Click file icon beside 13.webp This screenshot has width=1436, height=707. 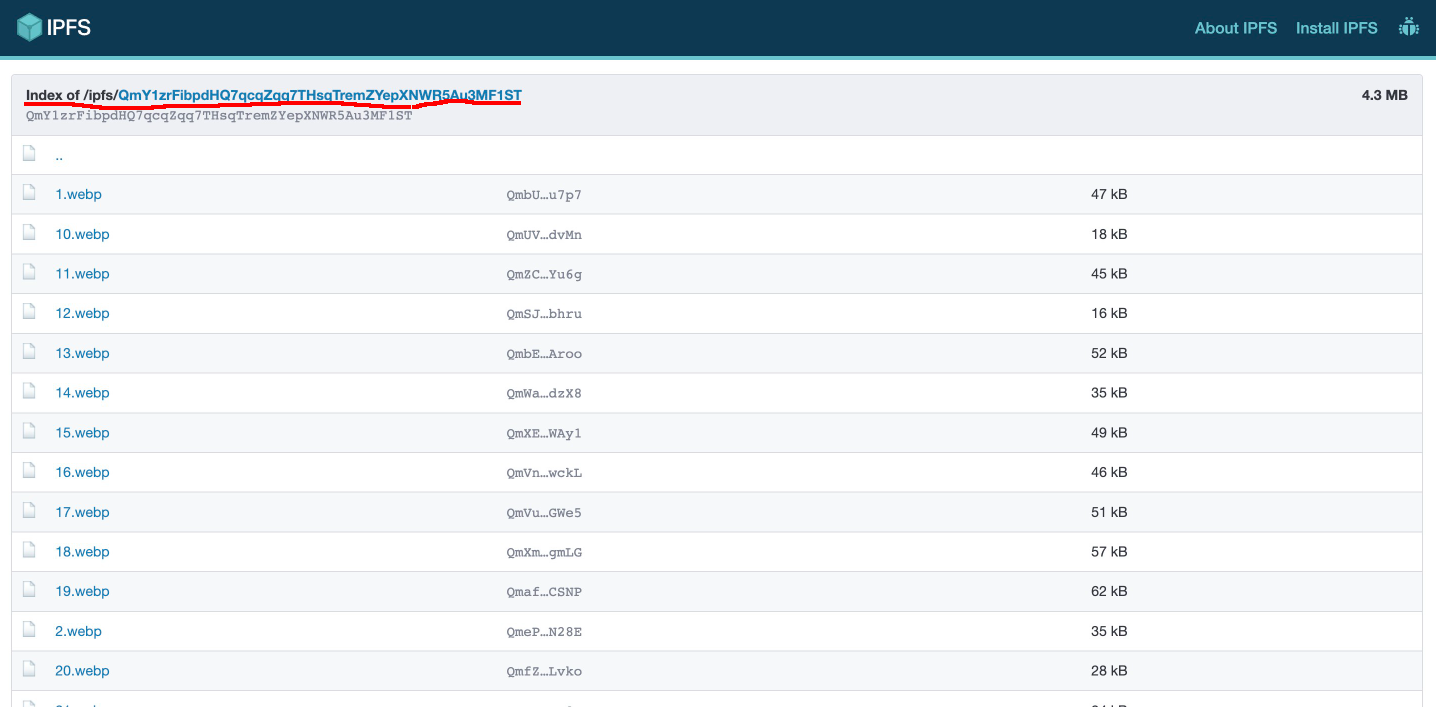click(x=30, y=353)
